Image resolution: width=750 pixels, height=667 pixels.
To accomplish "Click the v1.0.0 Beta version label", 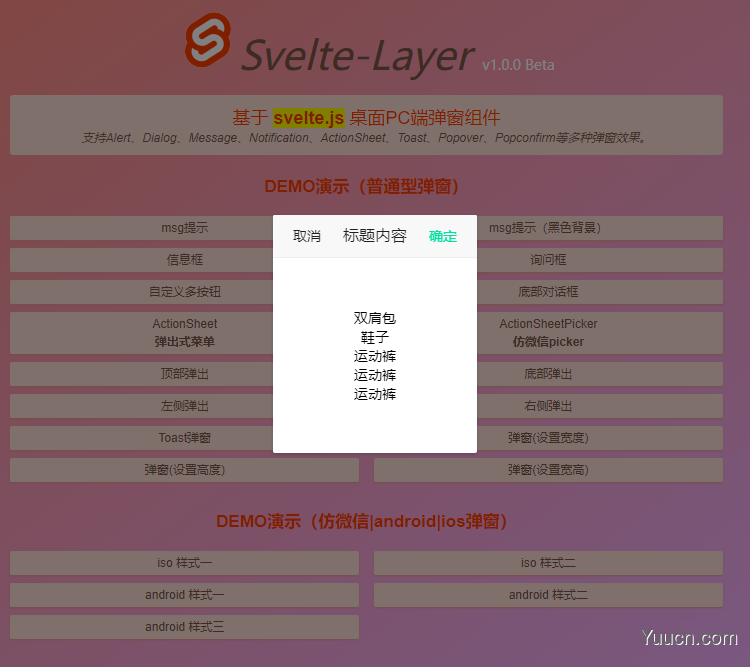I will [518, 65].
